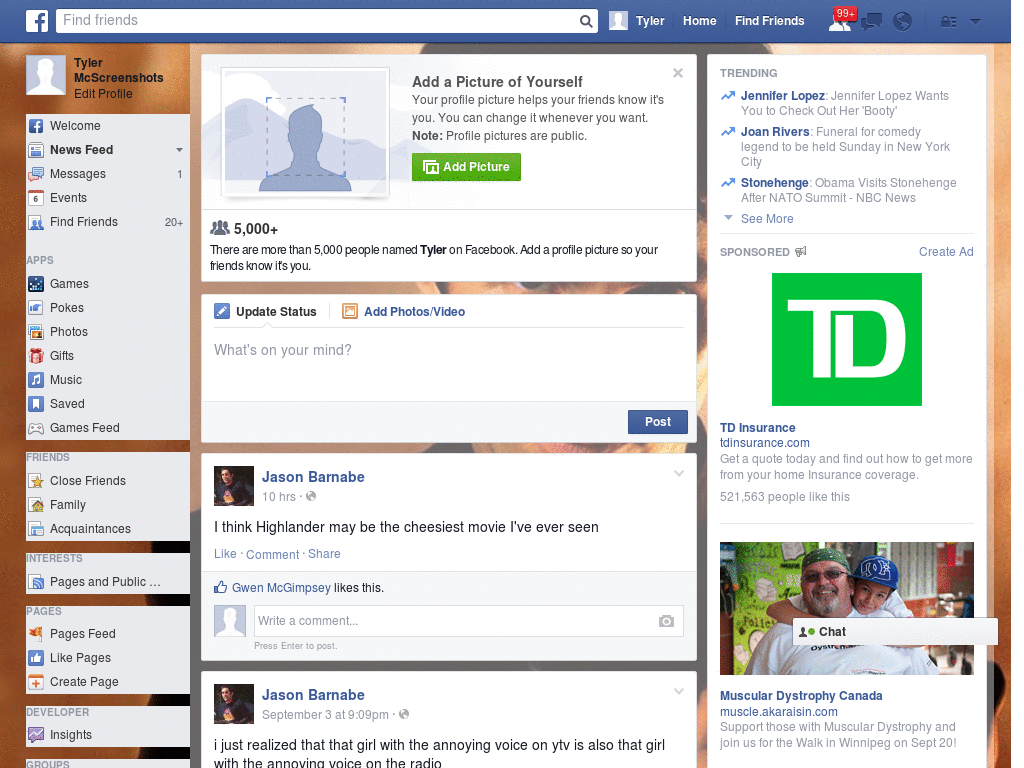Screen dimensions: 1024x768
Task: Open Muscular Dystrophy Canada ad link
Action: pos(801,696)
